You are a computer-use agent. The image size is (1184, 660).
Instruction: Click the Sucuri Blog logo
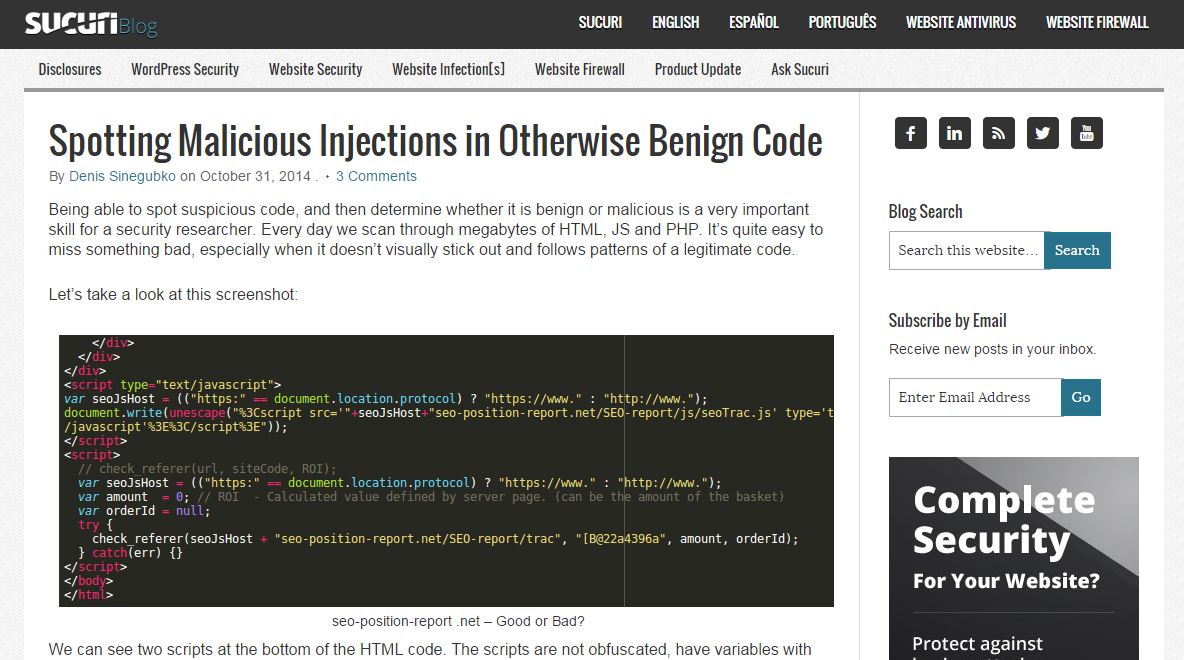(91, 24)
